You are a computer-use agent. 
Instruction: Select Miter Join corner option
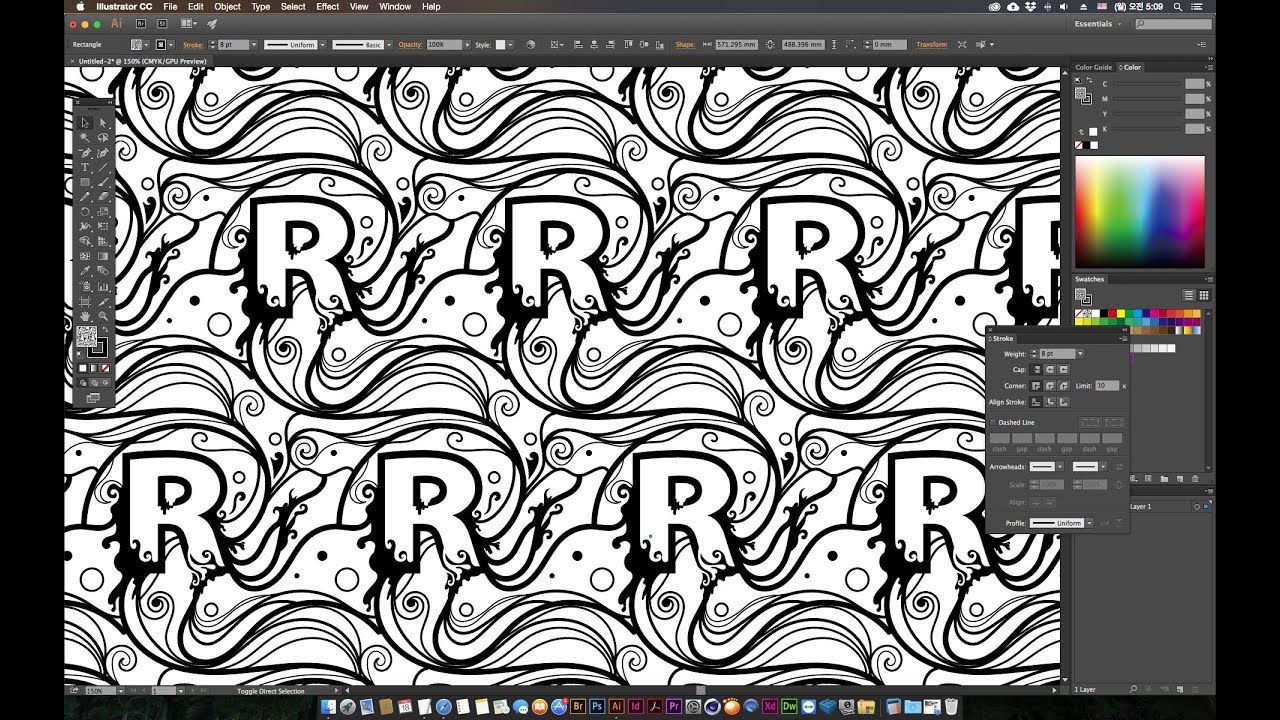[1036, 385]
